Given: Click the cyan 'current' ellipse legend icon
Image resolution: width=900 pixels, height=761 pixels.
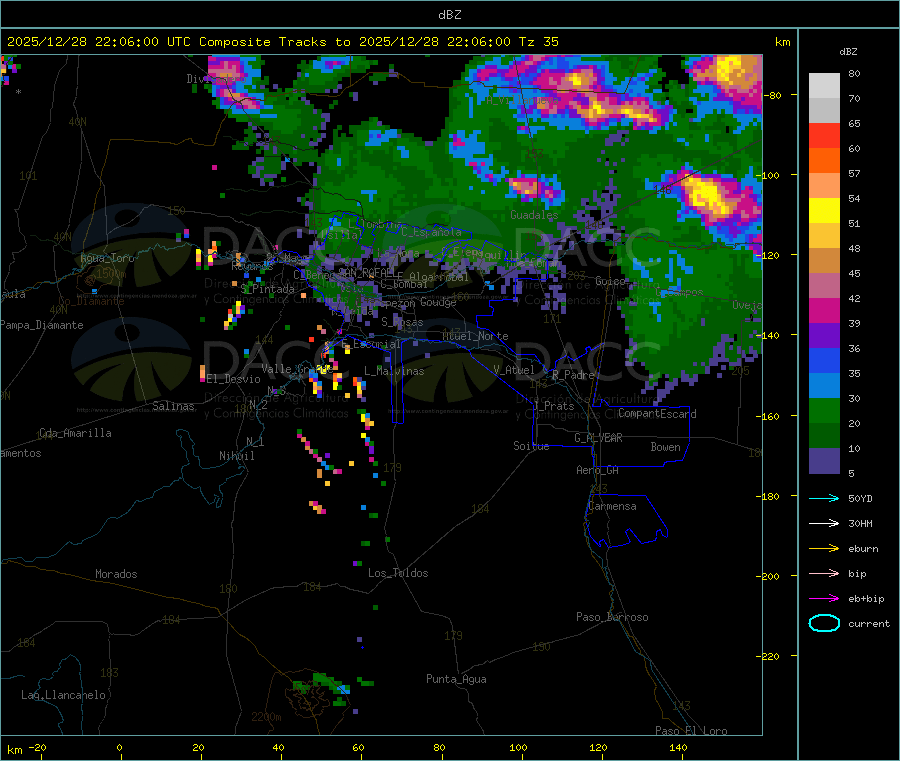Looking at the screenshot, I should click(x=824, y=623).
